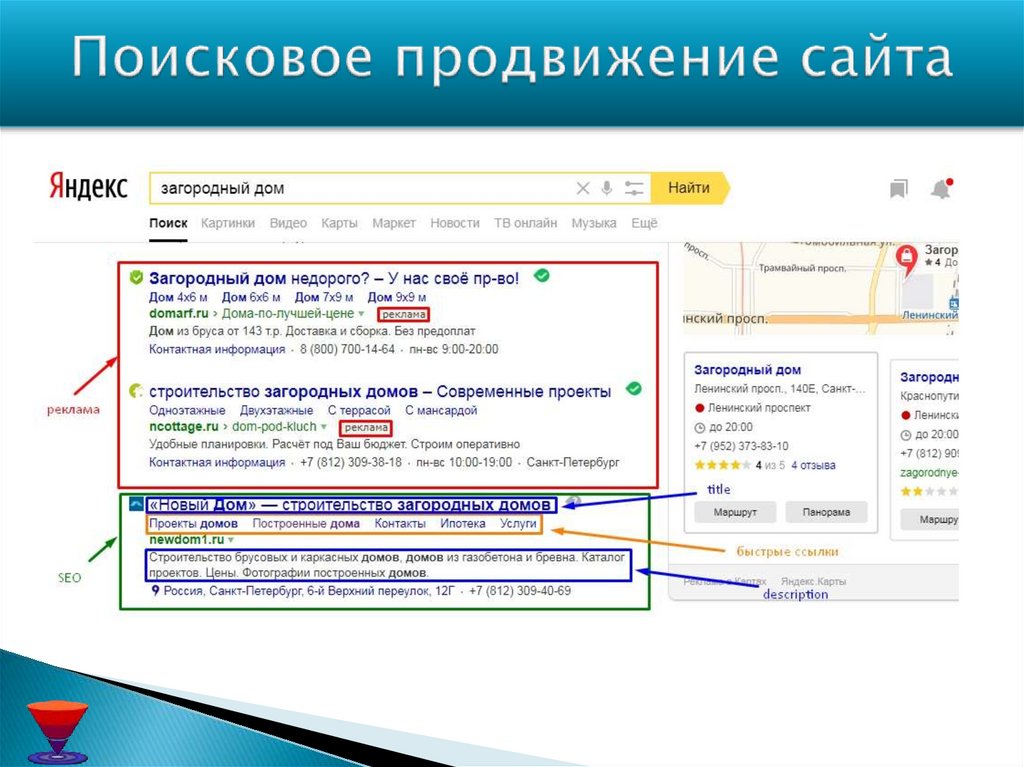Go to the Новости tab
The width and height of the screenshot is (1024, 767).
click(455, 223)
